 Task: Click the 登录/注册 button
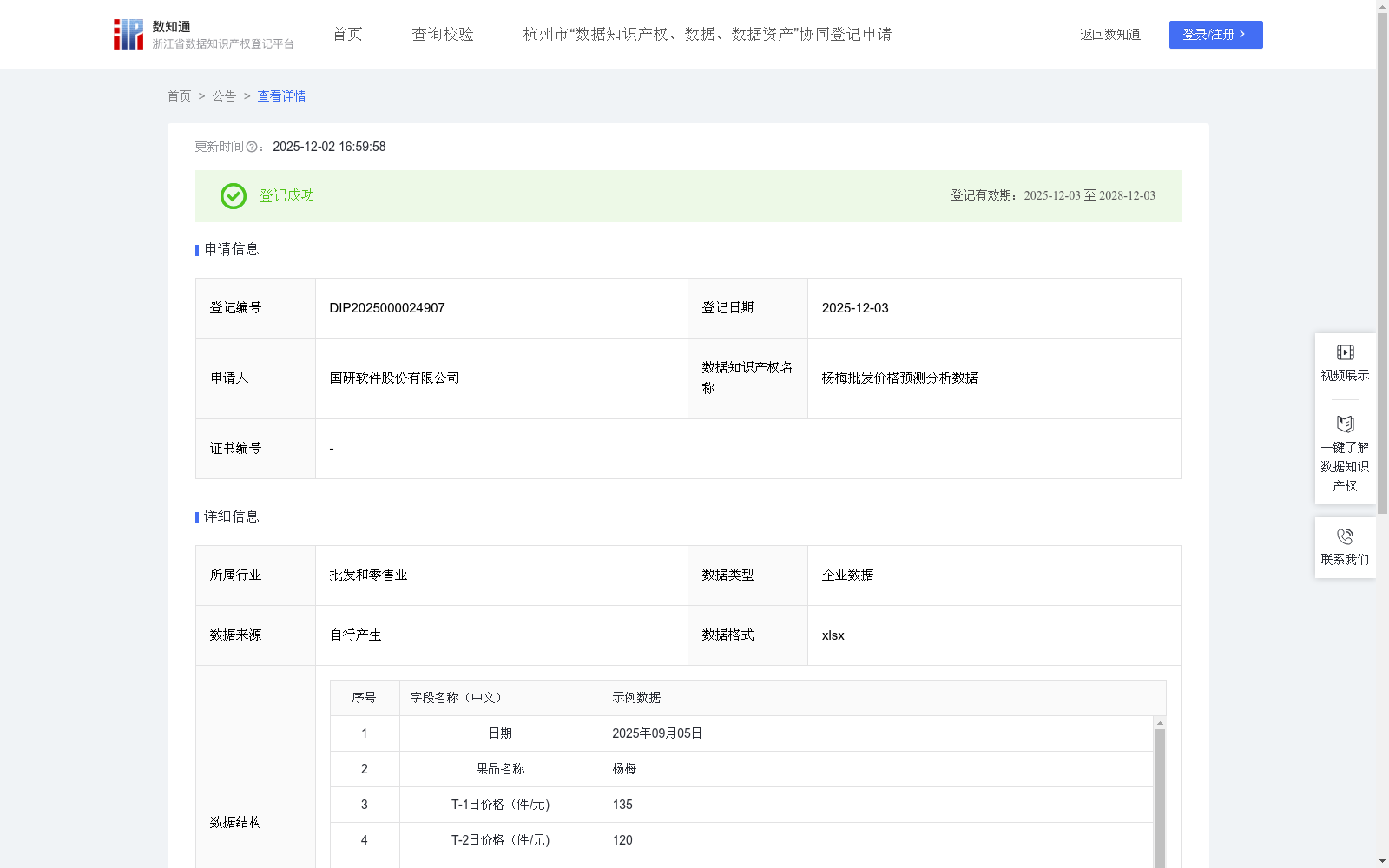pyautogui.click(x=1215, y=35)
